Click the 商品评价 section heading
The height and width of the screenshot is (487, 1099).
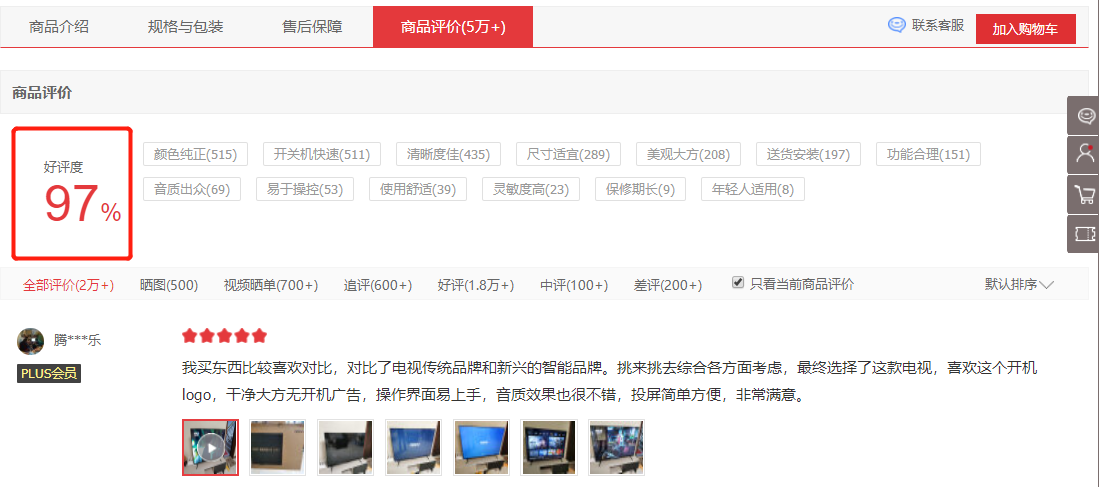(42, 92)
